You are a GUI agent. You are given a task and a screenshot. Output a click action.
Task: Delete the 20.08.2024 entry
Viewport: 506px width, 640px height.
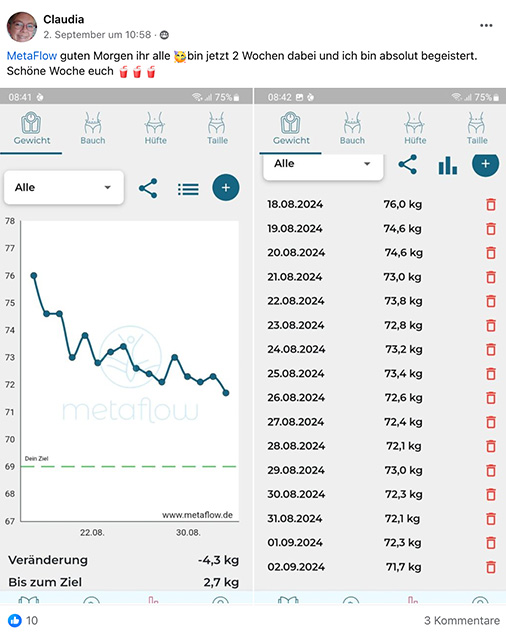tap(491, 253)
